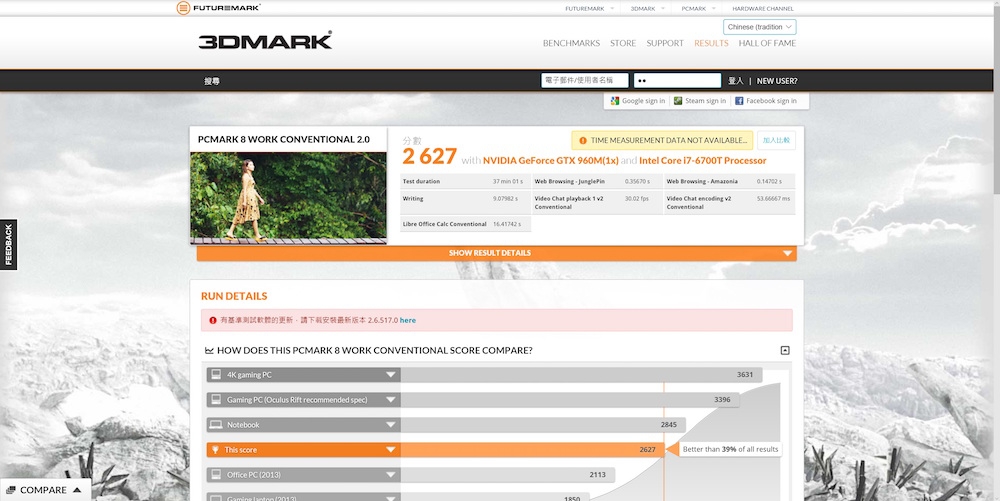The width and height of the screenshot is (1000, 501).
Task: Click the 登入 login button
Action: (736, 81)
